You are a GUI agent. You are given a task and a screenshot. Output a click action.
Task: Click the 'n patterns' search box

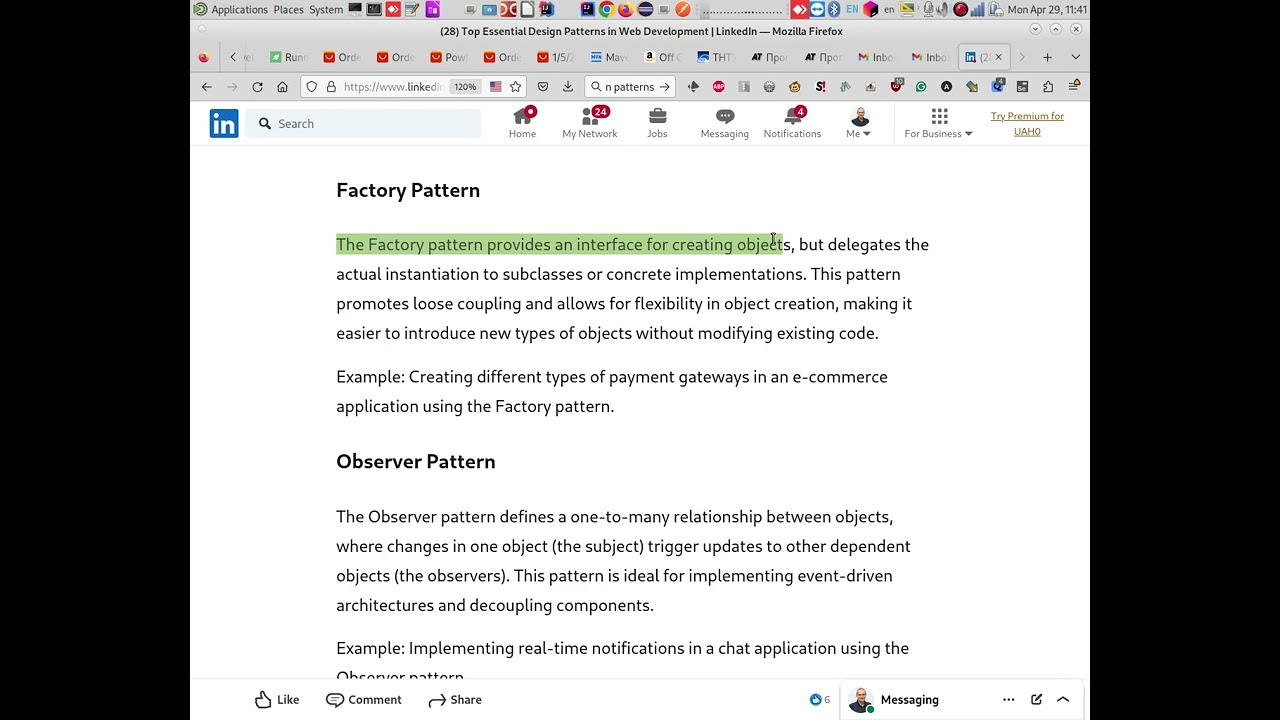(629, 87)
